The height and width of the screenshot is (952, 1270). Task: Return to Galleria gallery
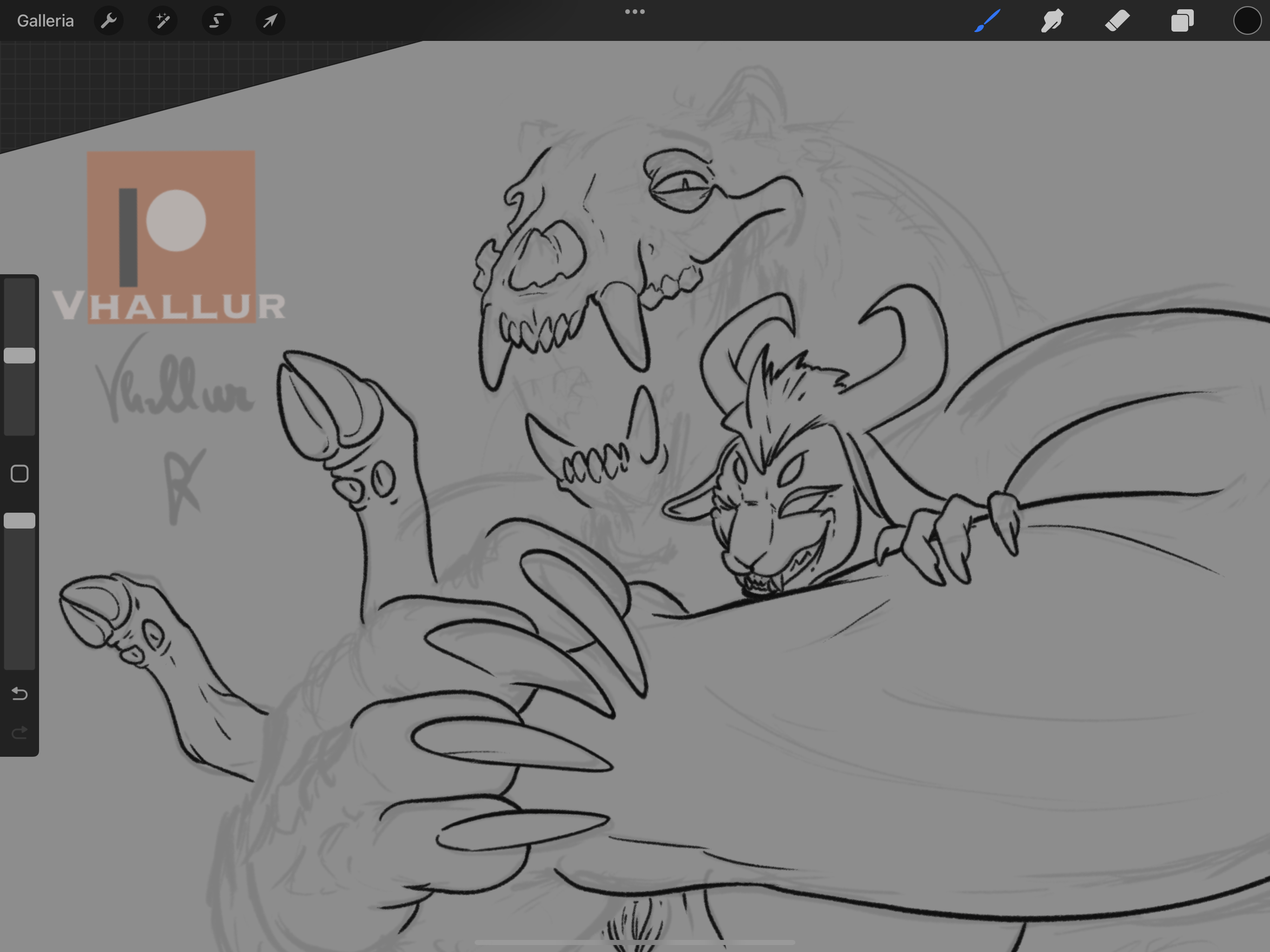[x=46, y=20]
